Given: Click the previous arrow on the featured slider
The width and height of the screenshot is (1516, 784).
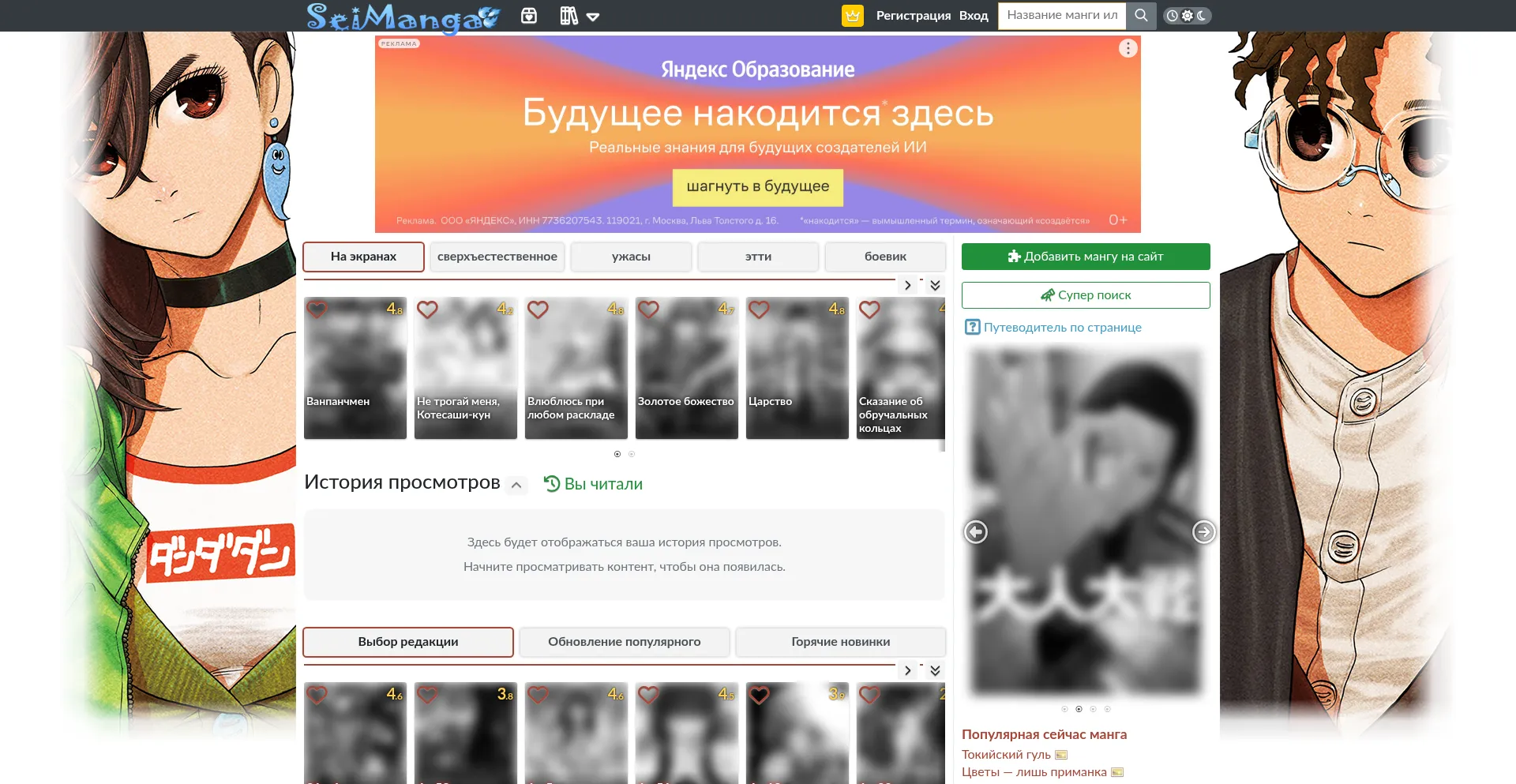Looking at the screenshot, I should tap(976, 532).
